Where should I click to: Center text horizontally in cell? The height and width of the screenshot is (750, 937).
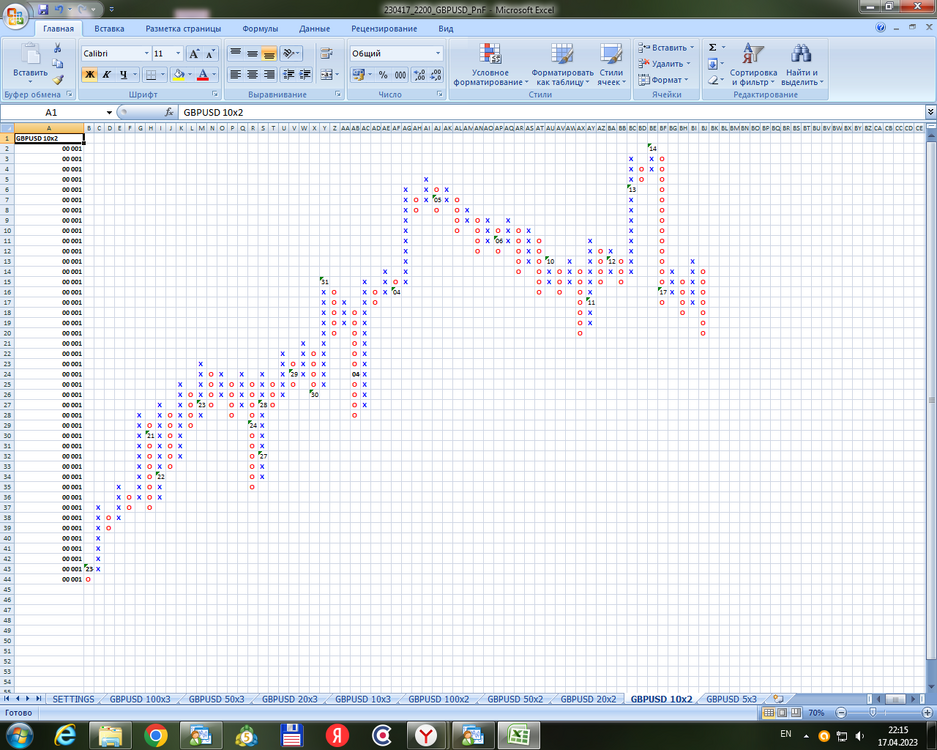pyautogui.click(x=252, y=74)
